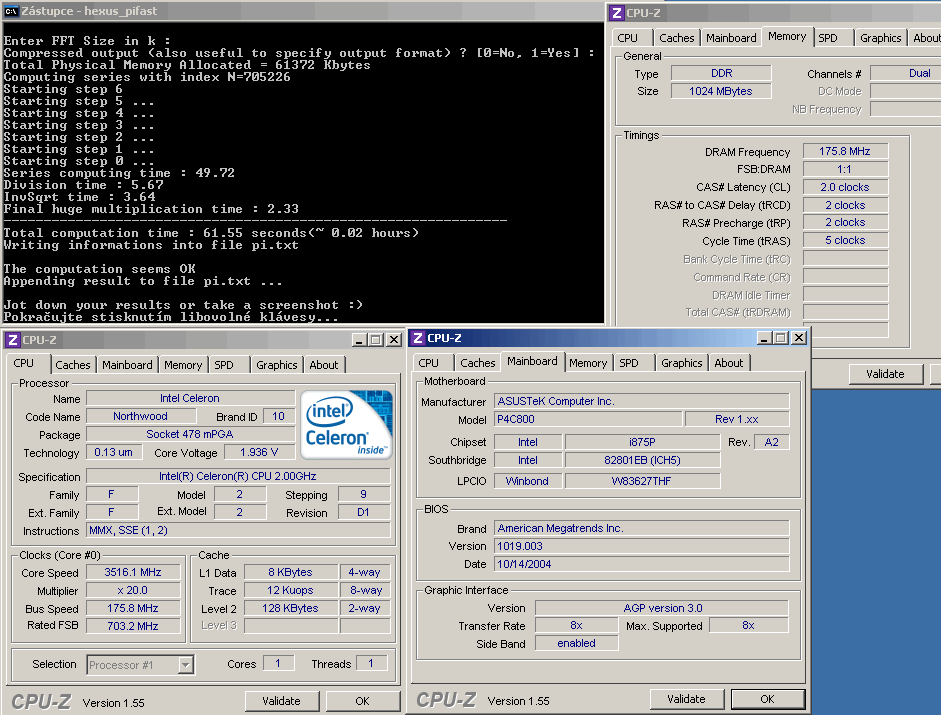Image resolution: width=941 pixels, height=715 pixels.
Task: Open the Memory tab in the Mainboard CPU-Z window
Action: (x=588, y=363)
